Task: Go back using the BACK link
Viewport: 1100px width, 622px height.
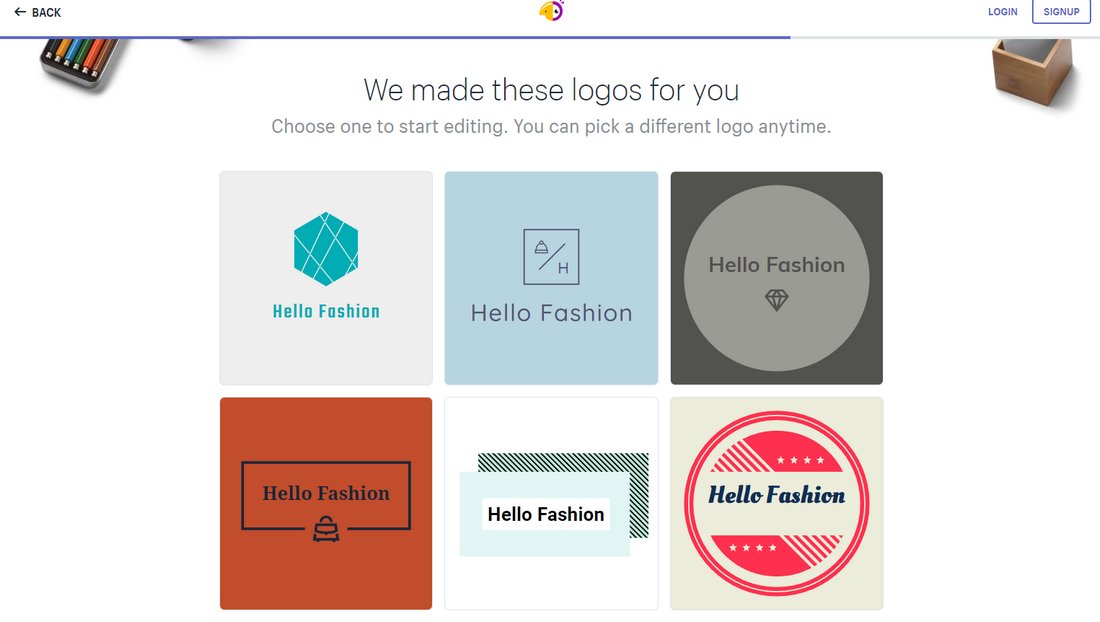Action: 46,12
